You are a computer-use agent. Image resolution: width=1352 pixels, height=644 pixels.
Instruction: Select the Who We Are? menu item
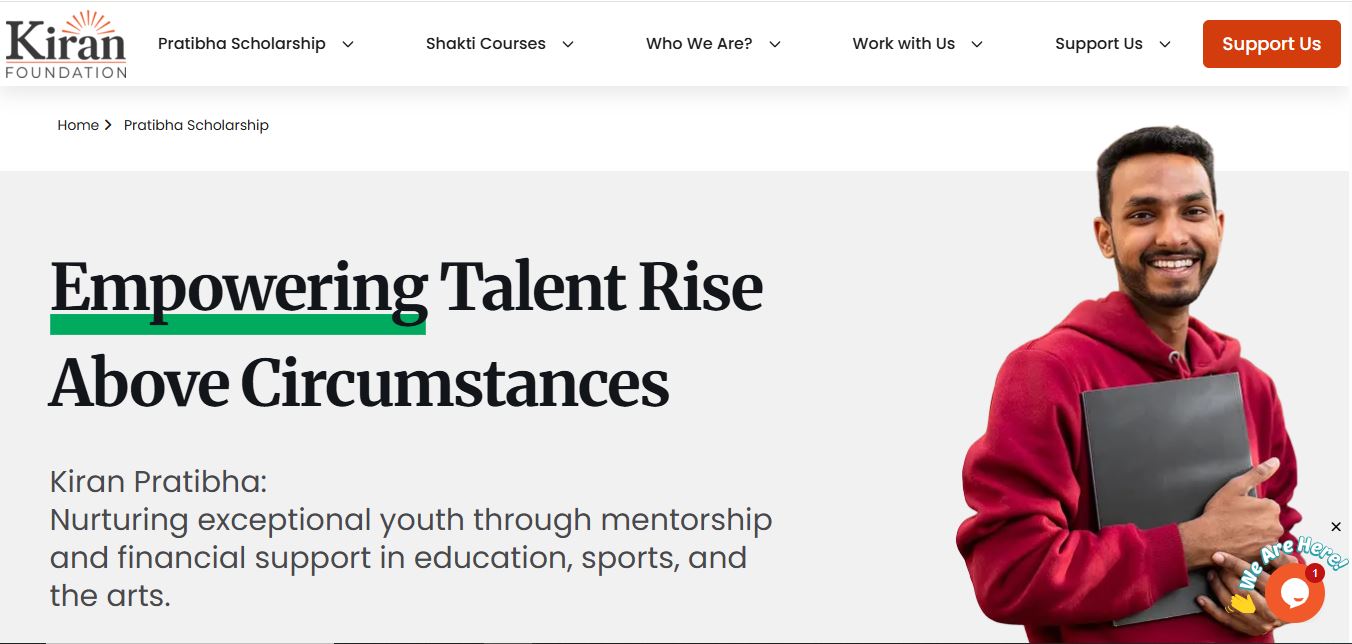click(x=699, y=44)
